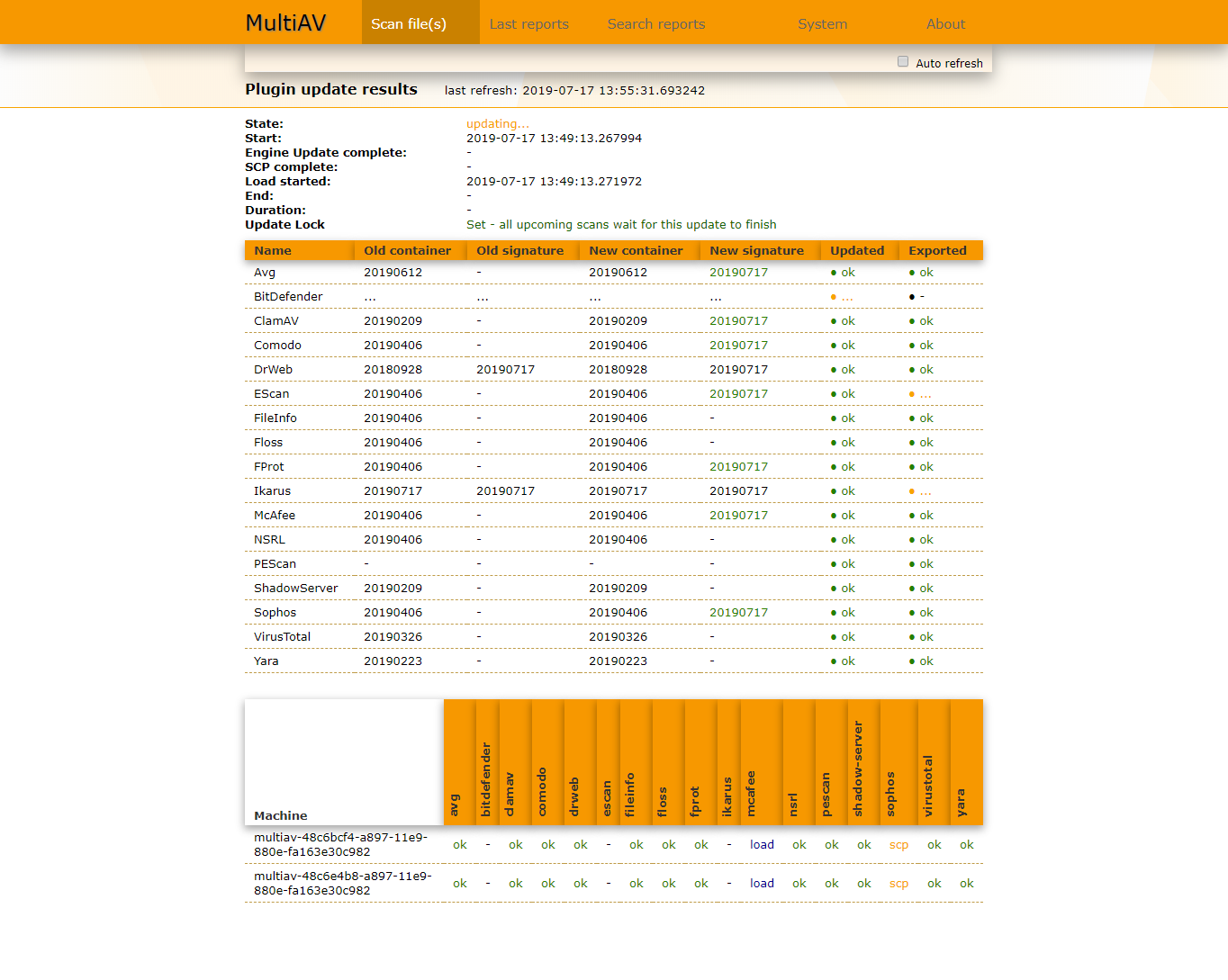
Task: Click the Comodo plugin name
Action: pos(277,346)
